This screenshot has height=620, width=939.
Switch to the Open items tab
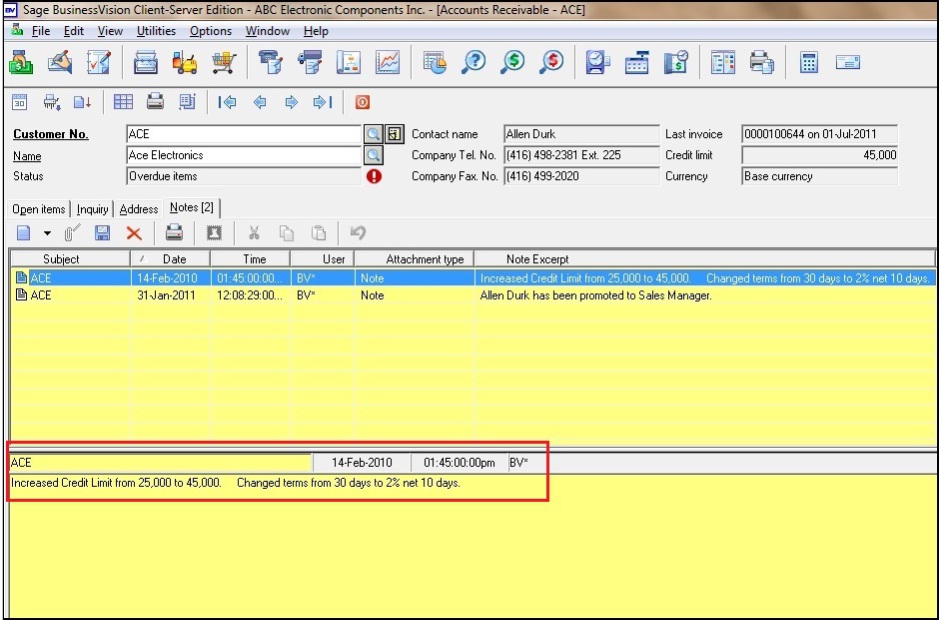pyautogui.click(x=39, y=209)
